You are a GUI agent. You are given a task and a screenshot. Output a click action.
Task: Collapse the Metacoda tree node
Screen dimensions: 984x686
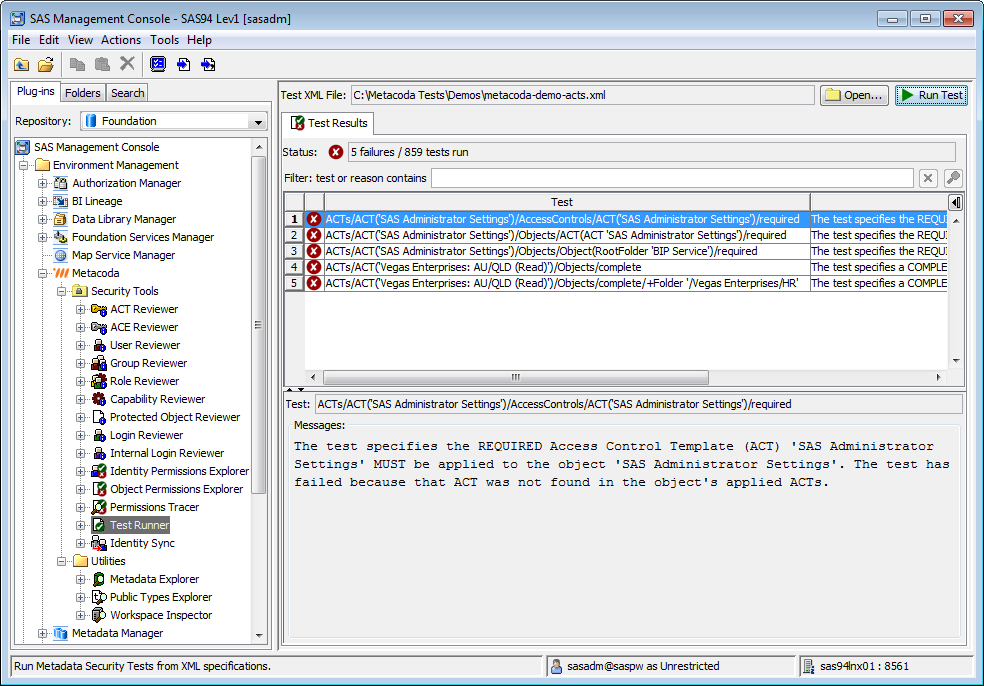coord(43,274)
